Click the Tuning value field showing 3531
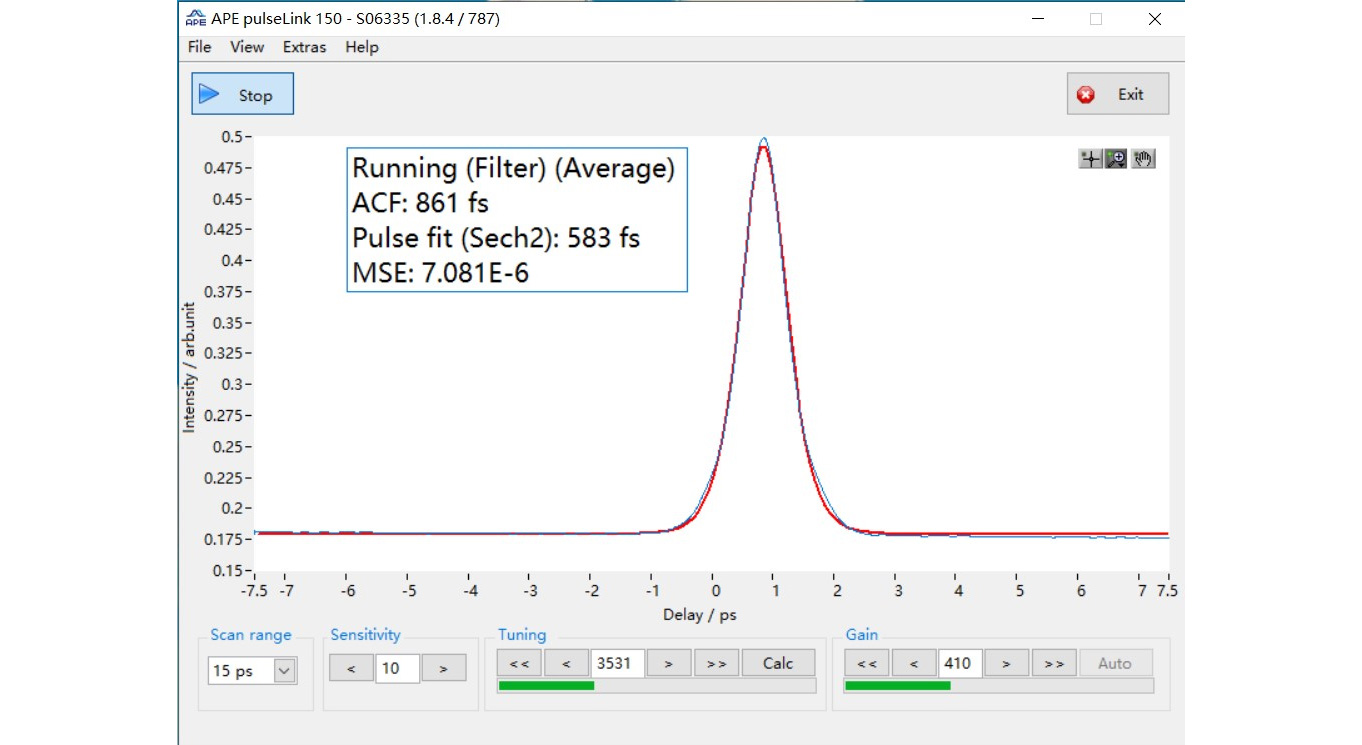1362x745 pixels. 616,663
